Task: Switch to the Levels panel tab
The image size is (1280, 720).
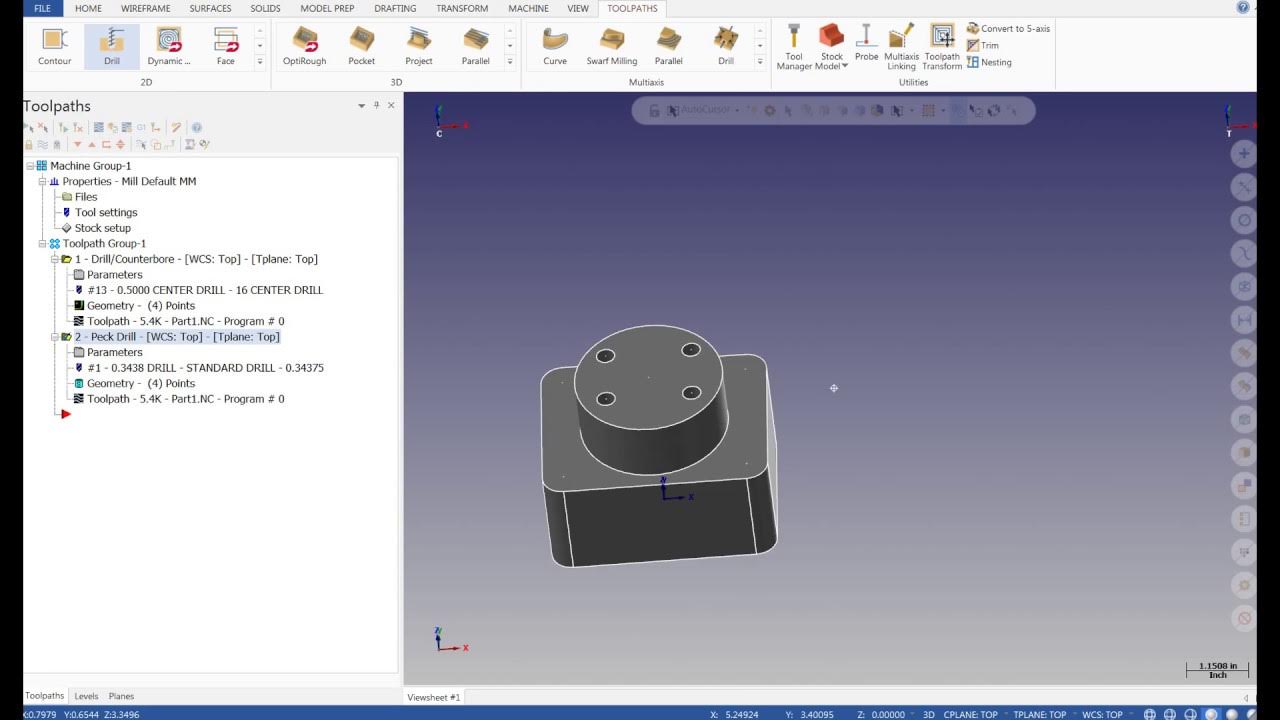Action: pos(86,696)
